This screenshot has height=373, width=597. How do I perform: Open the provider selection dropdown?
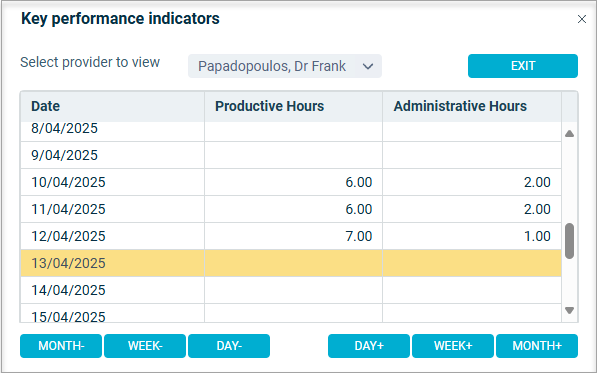pos(285,66)
